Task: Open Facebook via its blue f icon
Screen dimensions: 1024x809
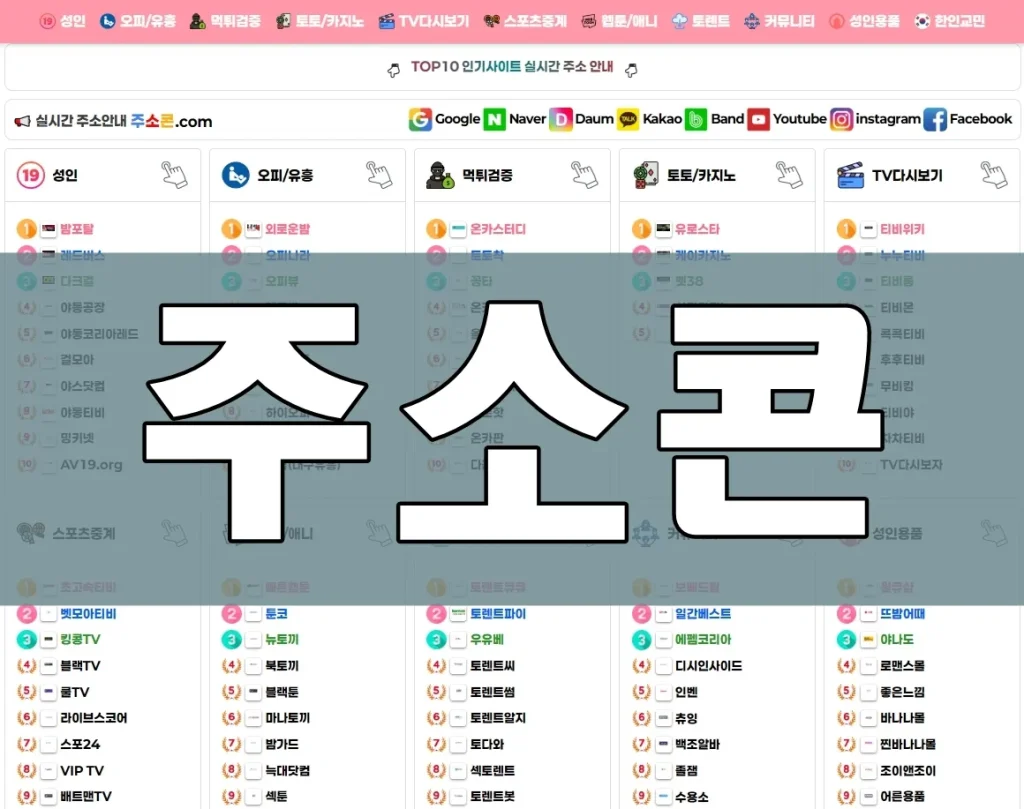Action: click(934, 119)
